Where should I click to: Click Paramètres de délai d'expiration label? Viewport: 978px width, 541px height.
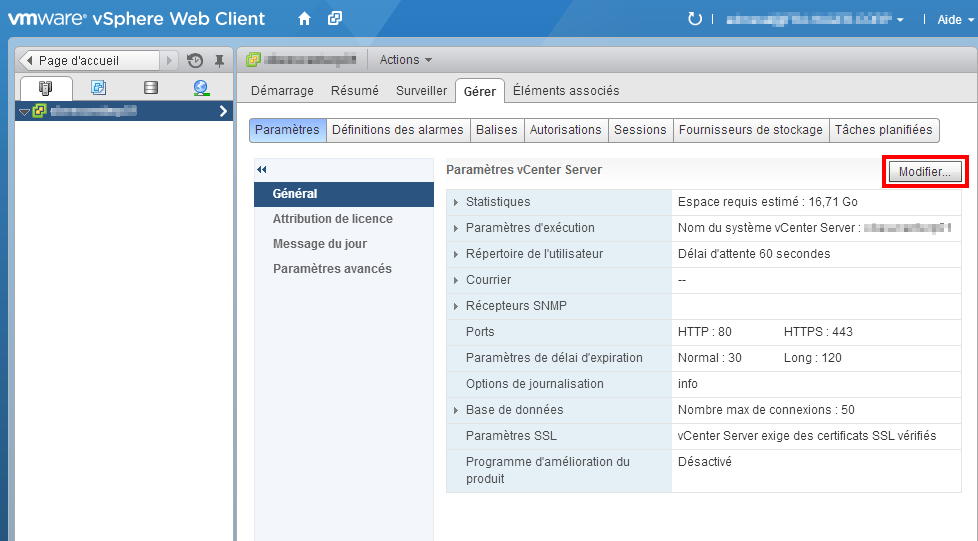(x=554, y=358)
